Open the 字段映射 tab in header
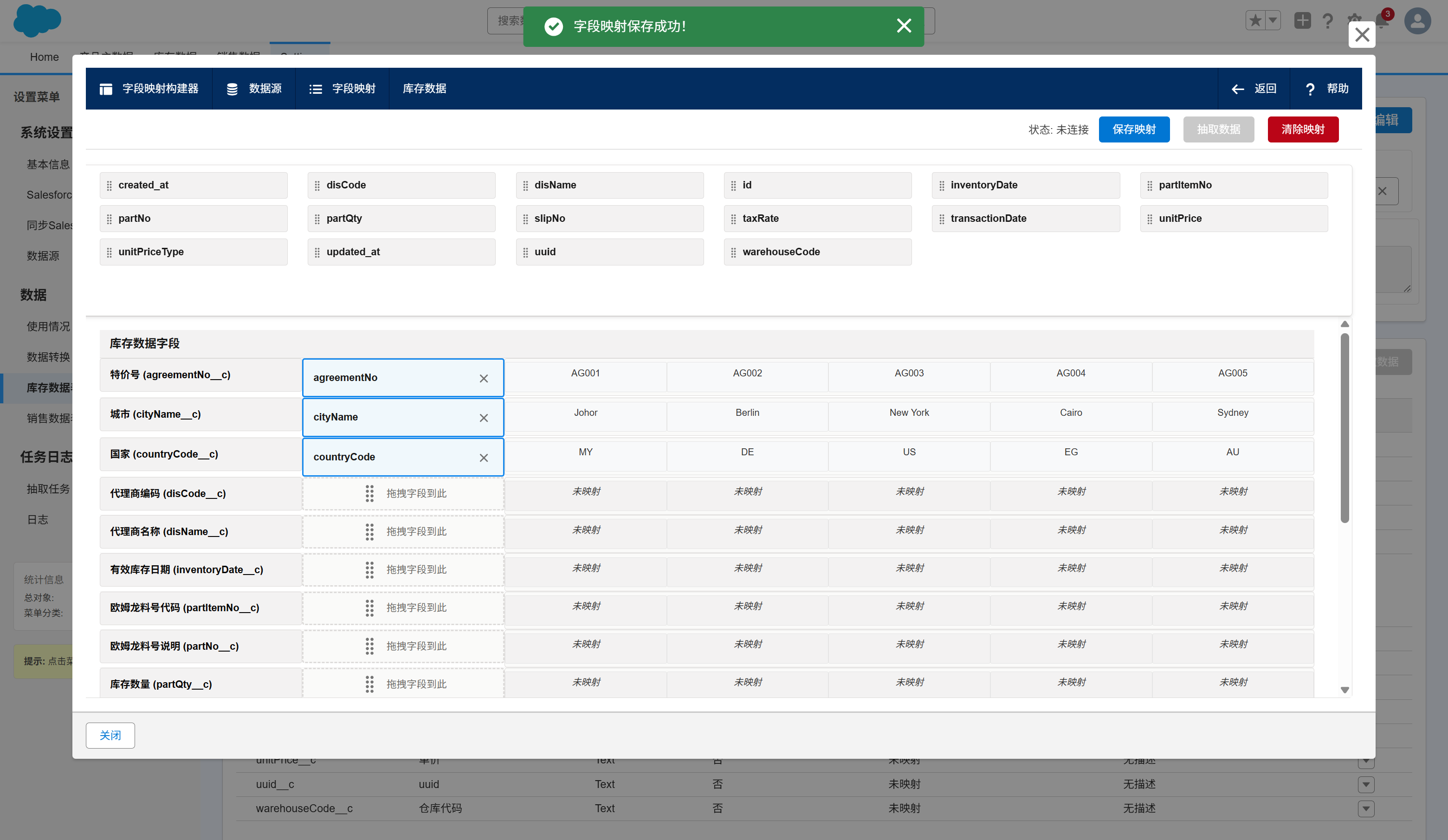 tap(343, 89)
